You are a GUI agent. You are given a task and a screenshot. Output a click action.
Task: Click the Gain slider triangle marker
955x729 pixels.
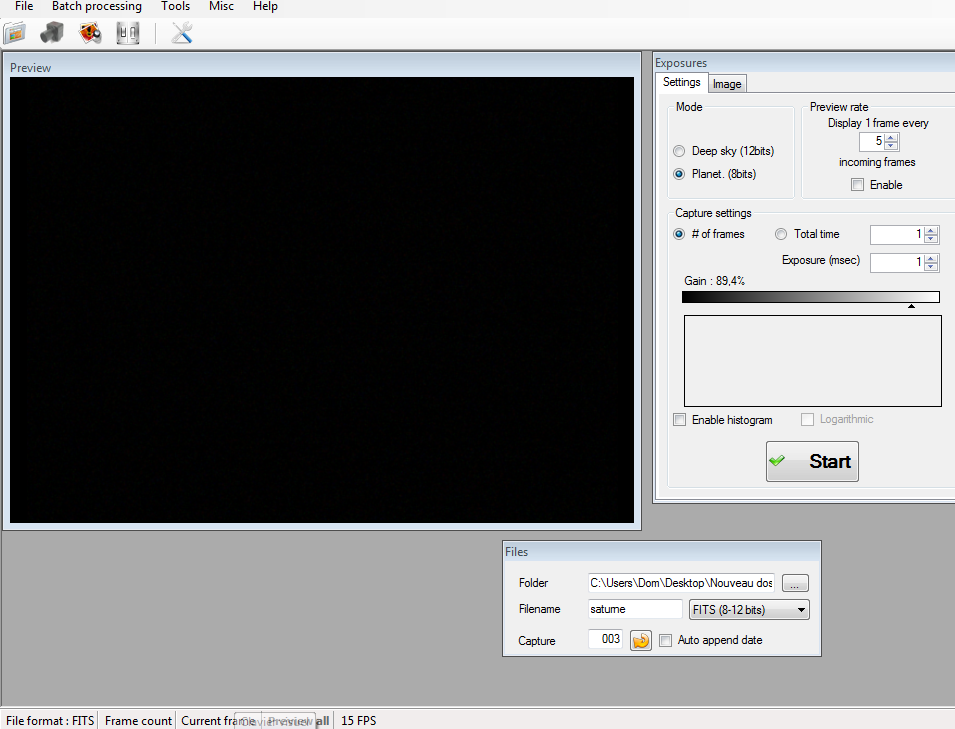pyautogui.click(x=911, y=306)
